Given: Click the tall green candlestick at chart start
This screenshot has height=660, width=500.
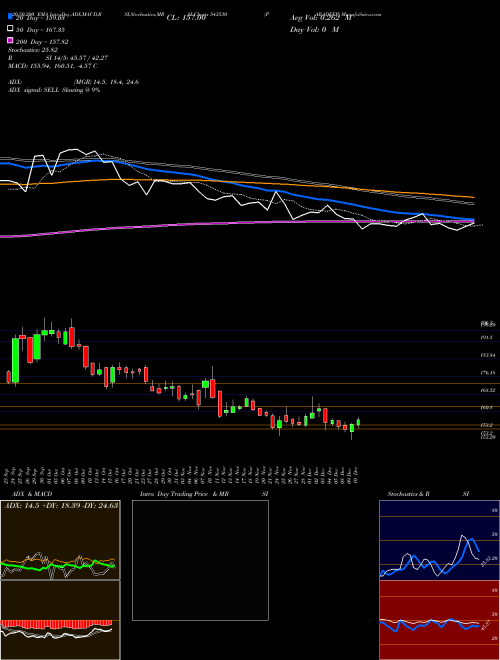Looking at the screenshot, I should [x=16, y=360].
